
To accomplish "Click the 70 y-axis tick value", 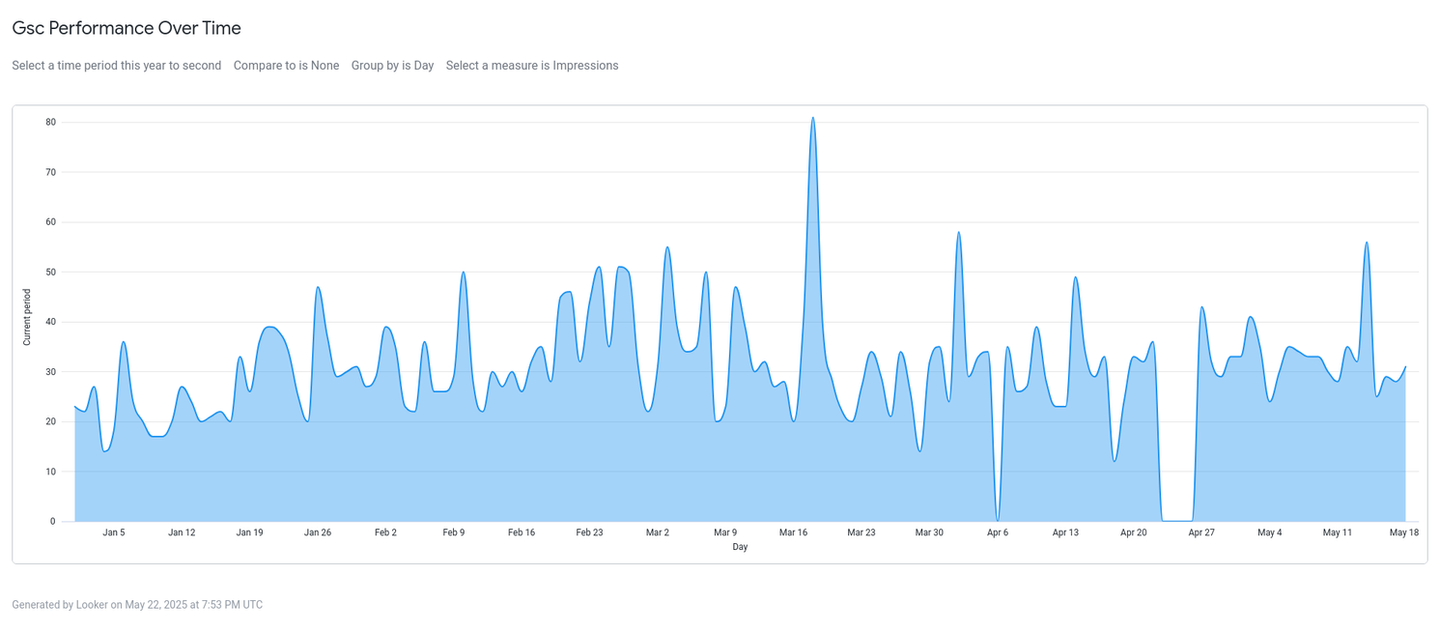I will coord(50,172).
